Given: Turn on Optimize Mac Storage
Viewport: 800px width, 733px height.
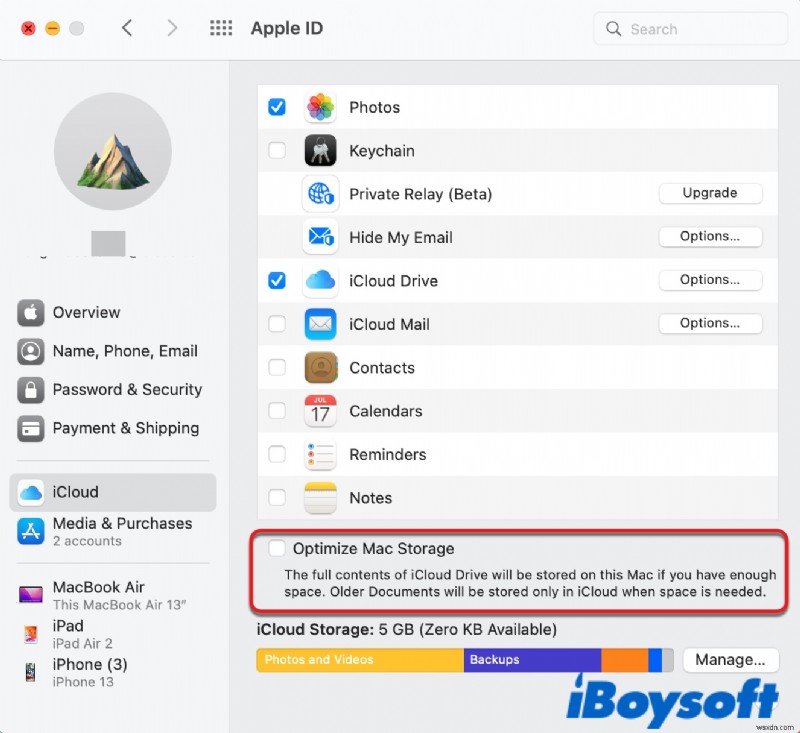Looking at the screenshot, I should coord(277,548).
